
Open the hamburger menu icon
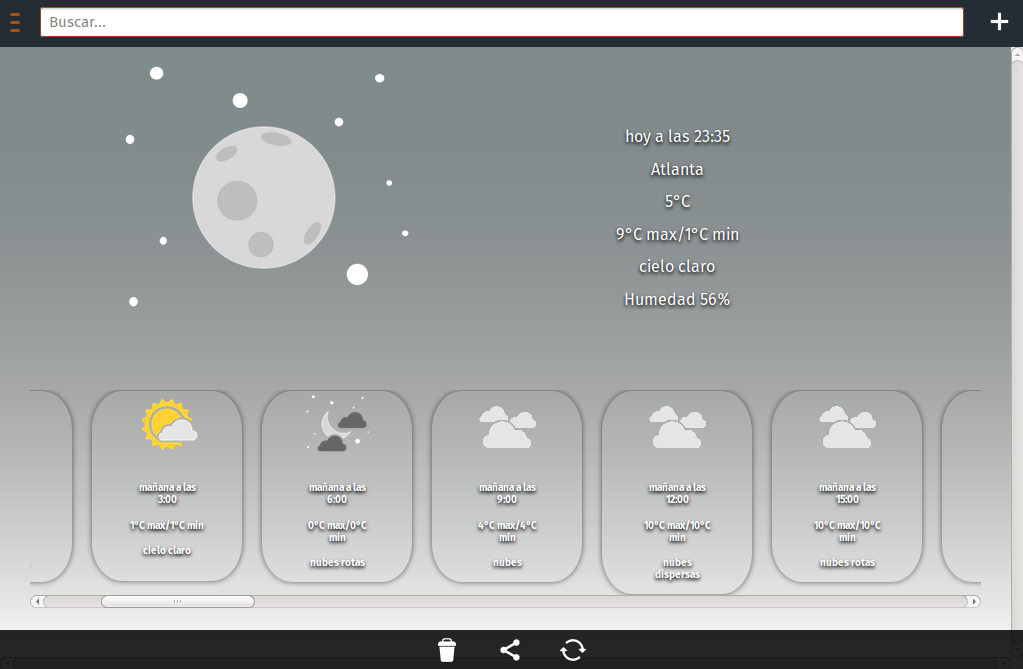[15, 22]
